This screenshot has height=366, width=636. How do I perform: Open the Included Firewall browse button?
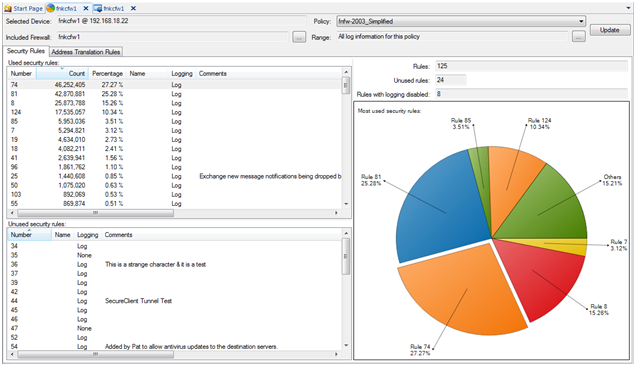[x=299, y=37]
